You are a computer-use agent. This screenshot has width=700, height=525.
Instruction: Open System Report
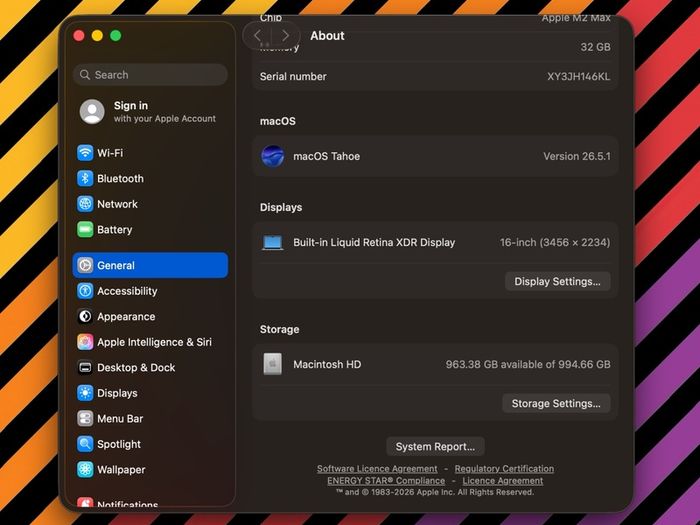[435, 446]
